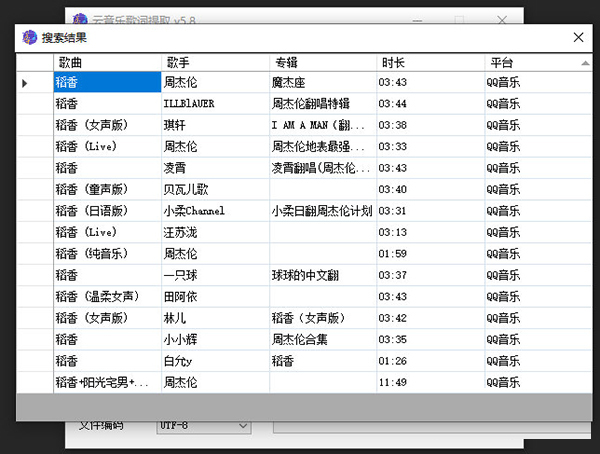Select duration cell 03:37
The width and height of the screenshot is (600, 454).
point(430,275)
